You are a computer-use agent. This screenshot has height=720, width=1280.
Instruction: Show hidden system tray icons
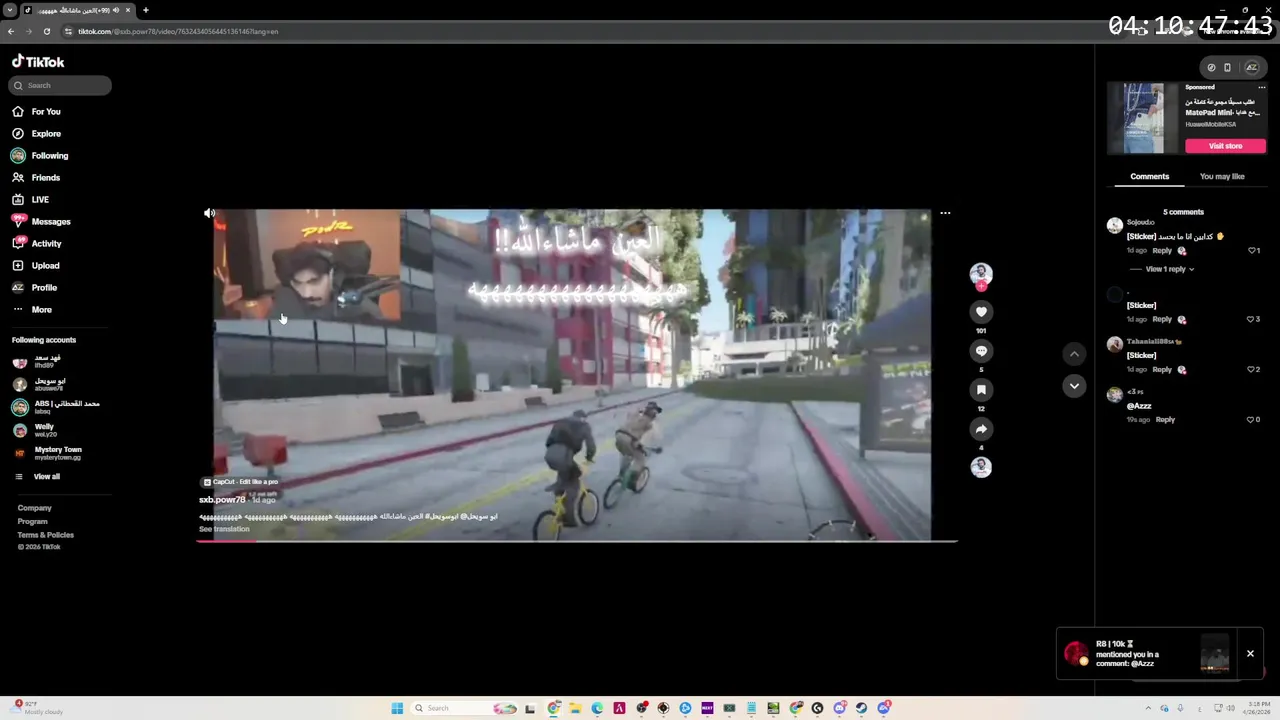[x=1149, y=708]
